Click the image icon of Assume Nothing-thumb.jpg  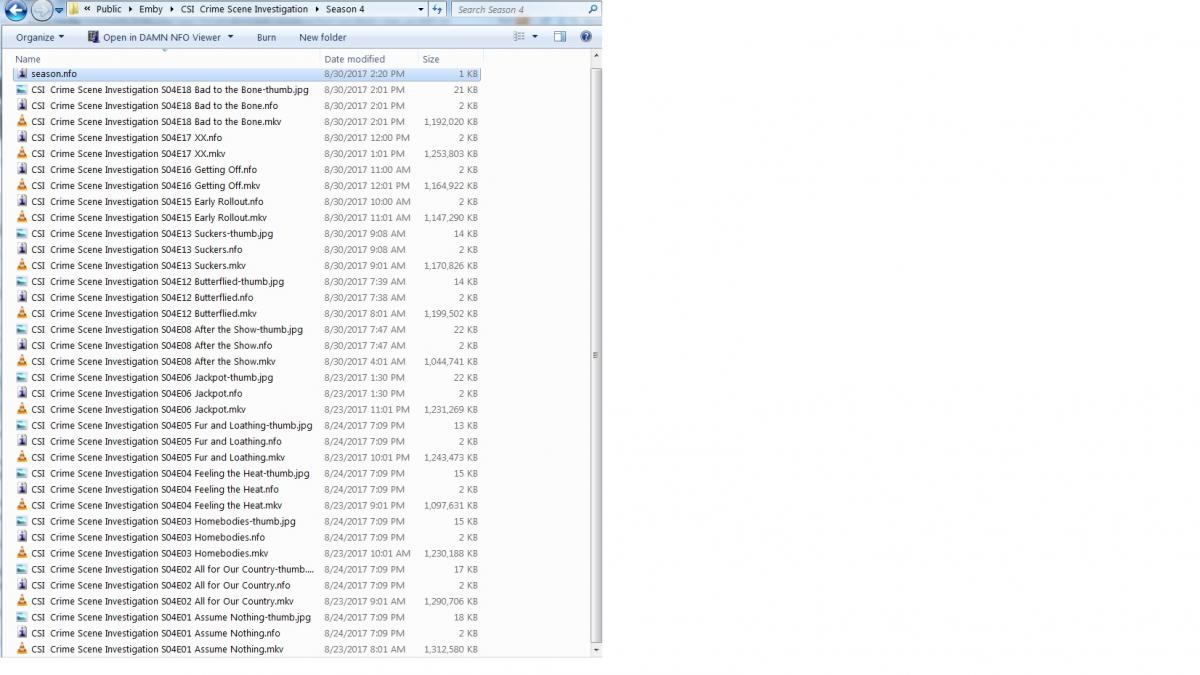coord(22,618)
